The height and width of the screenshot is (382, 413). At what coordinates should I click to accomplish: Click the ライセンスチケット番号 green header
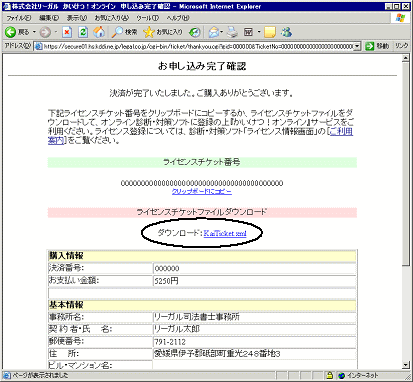point(202,162)
